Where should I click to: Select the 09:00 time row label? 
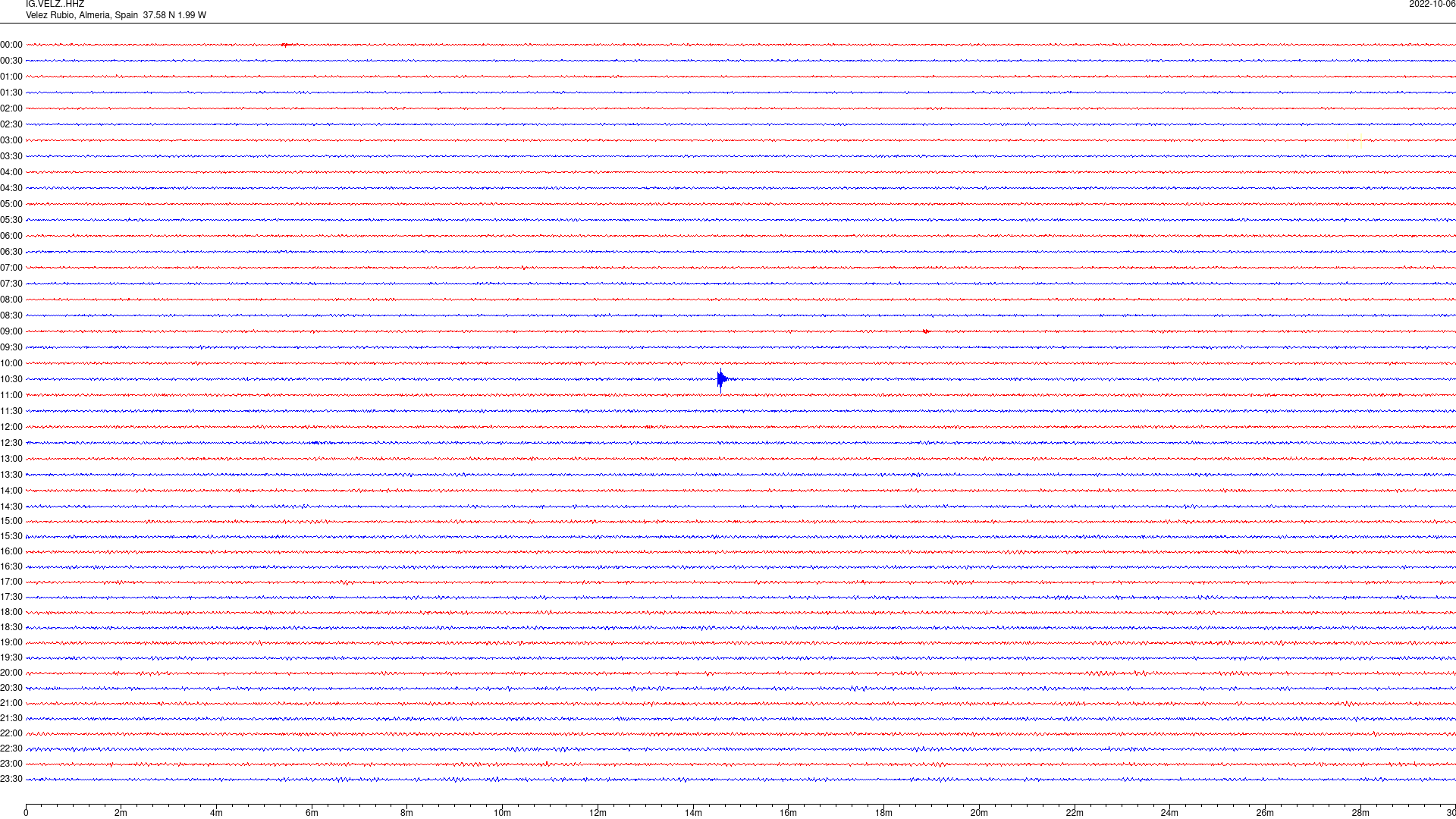pyautogui.click(x=11, y=331)
